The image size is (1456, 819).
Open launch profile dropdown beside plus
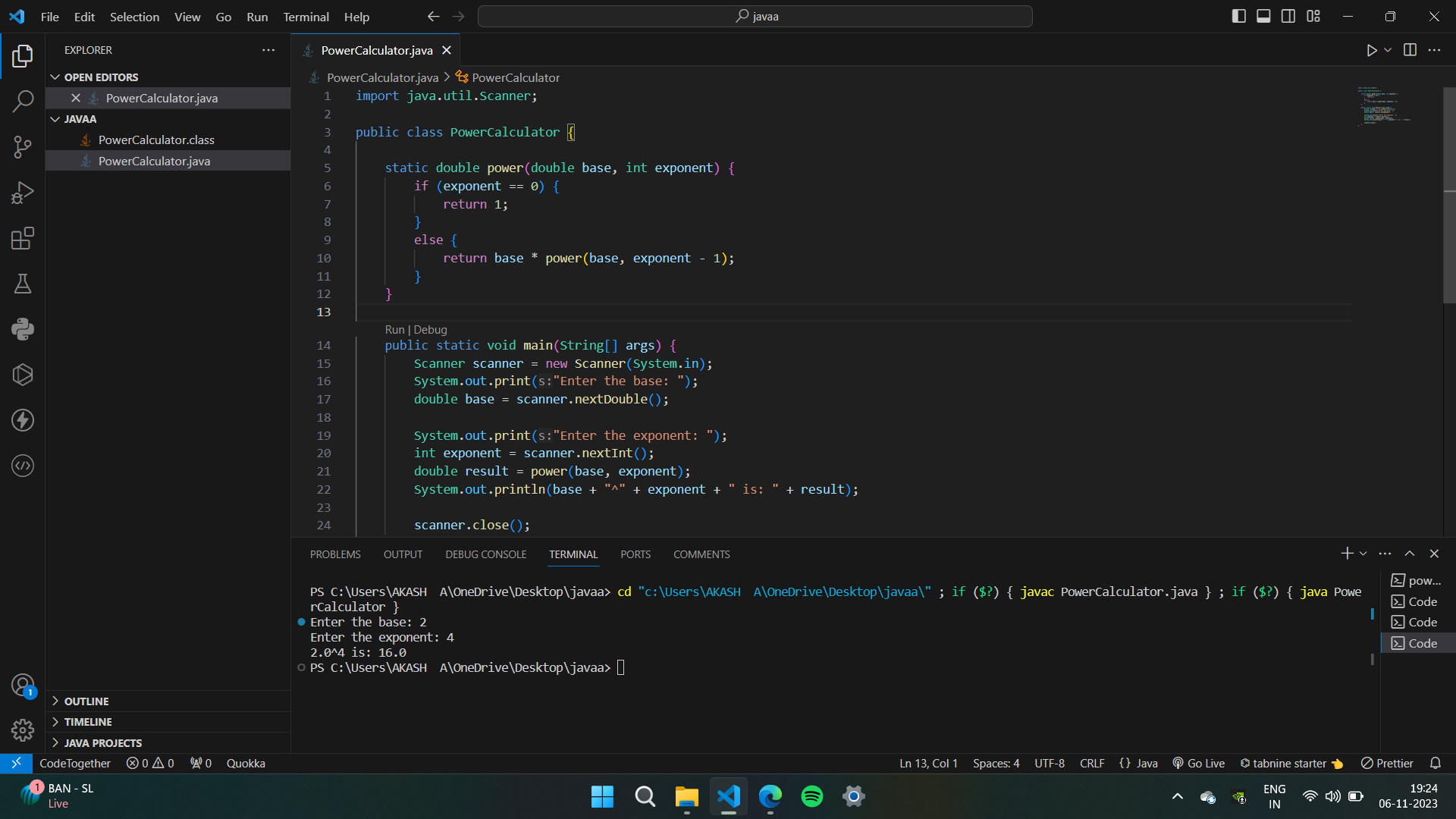tap(1363, 554)
